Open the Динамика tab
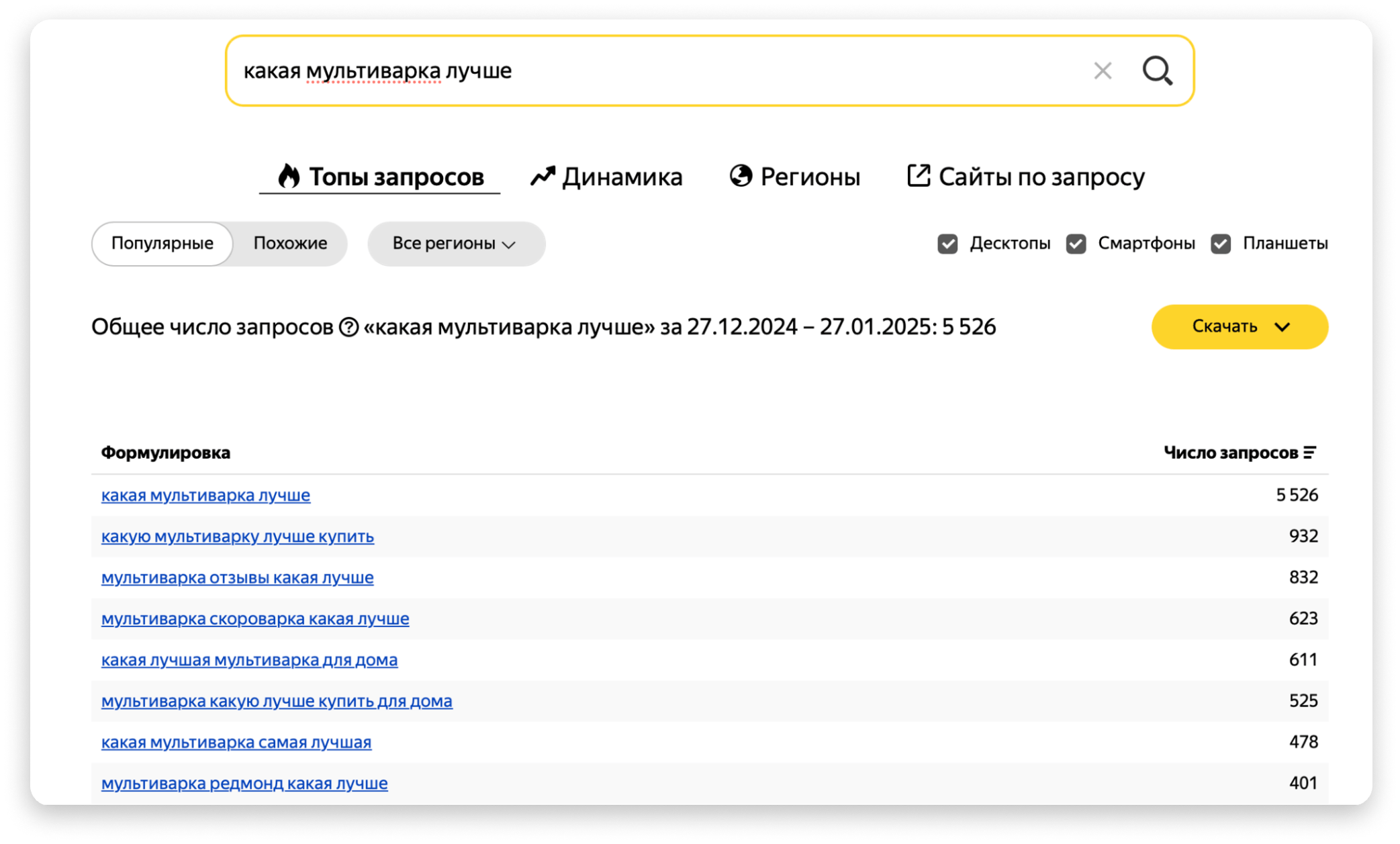This screenshot has width=1400, height=844. coord(621,177)
